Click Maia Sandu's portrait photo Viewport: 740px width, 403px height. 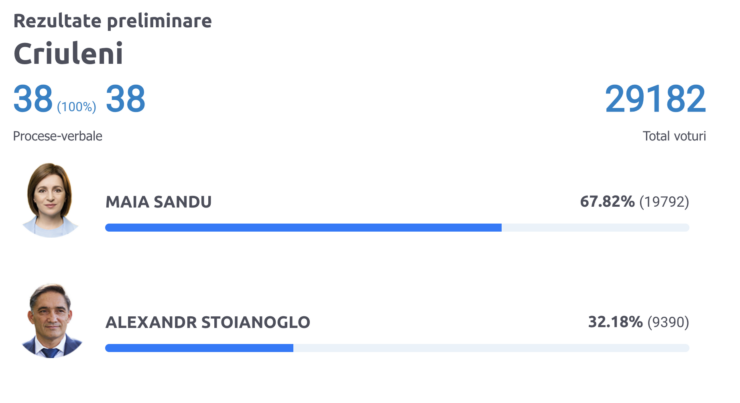pyautogui.click(x=50, y=200)
